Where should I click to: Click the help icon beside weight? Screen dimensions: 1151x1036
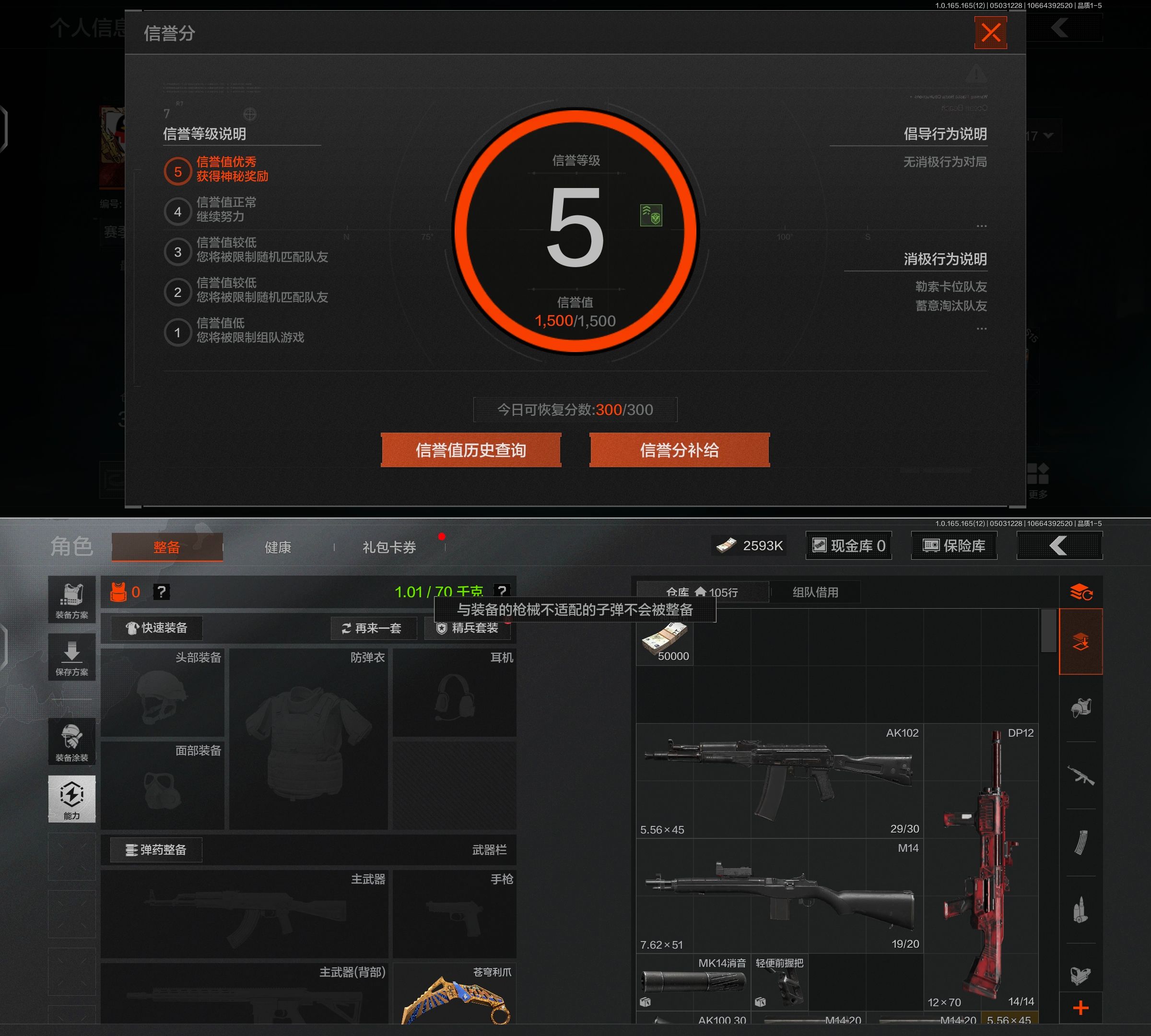click(502, 591)
